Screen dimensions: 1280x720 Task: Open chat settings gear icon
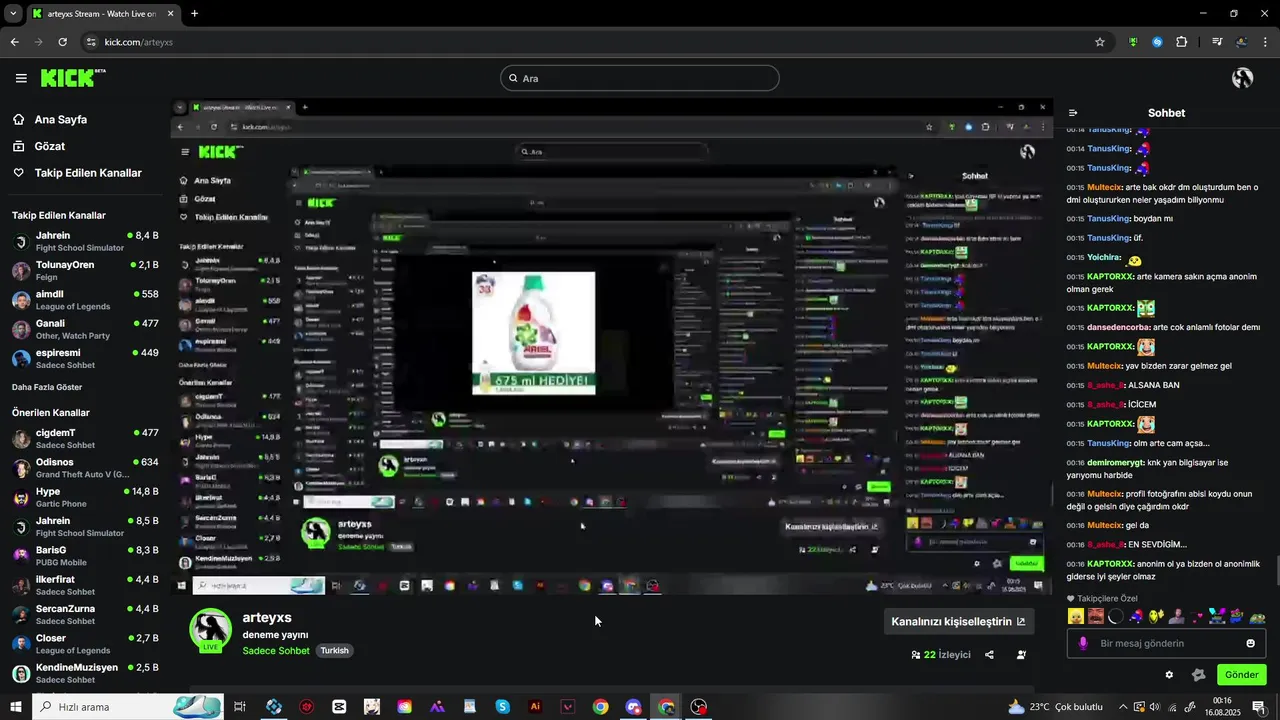pos(1169,675)
